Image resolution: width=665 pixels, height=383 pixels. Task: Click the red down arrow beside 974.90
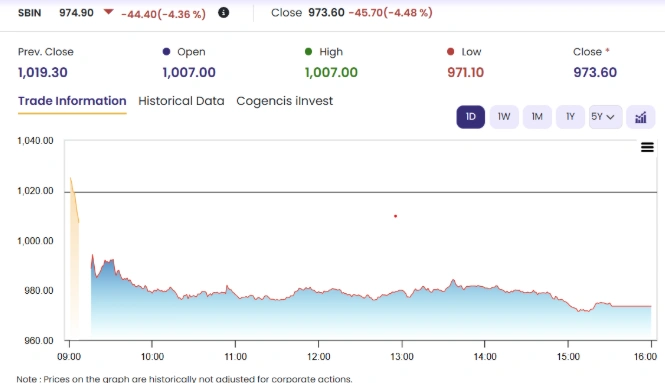109,12
